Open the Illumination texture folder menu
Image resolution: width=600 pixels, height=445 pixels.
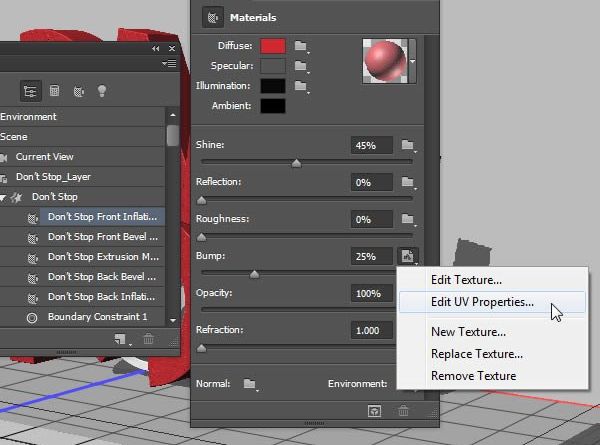tap(301, 86)
